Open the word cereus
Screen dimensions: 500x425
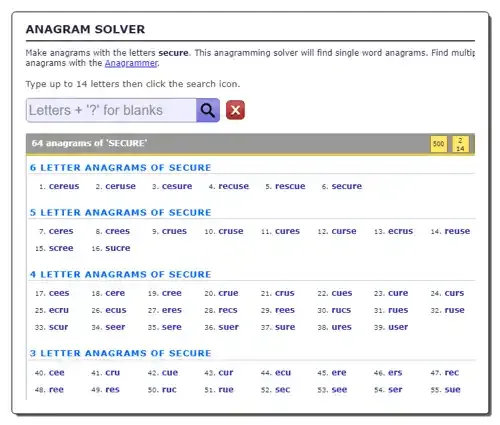[x=64, y=186]
